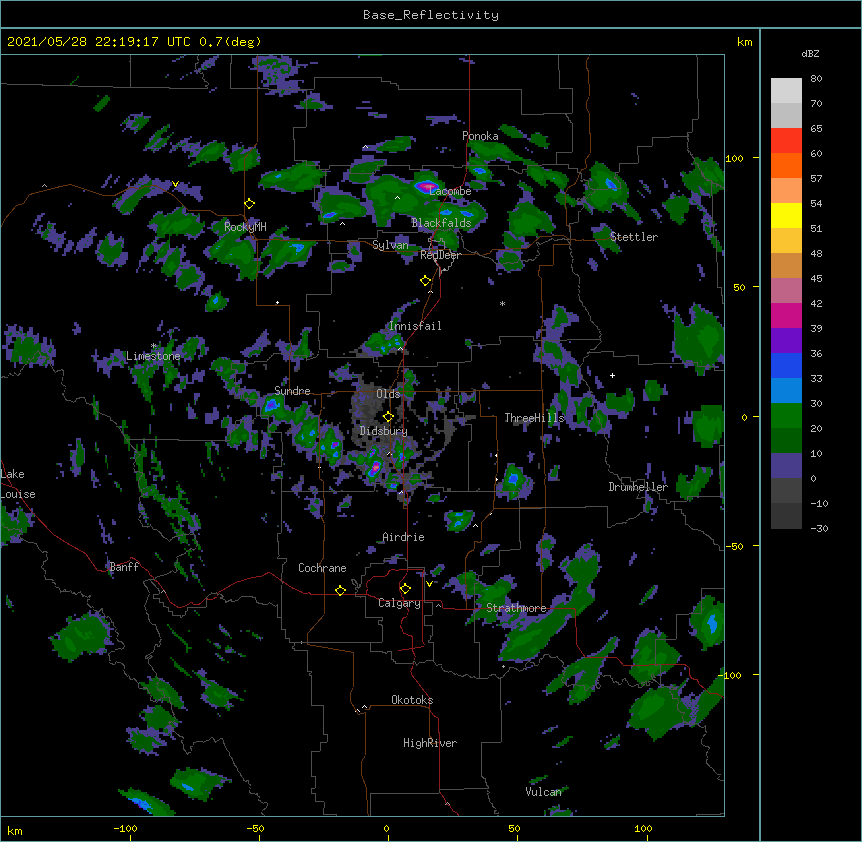
Task: Pick the white 70-80 dBZ legend swatch
Action: [786, 91]
